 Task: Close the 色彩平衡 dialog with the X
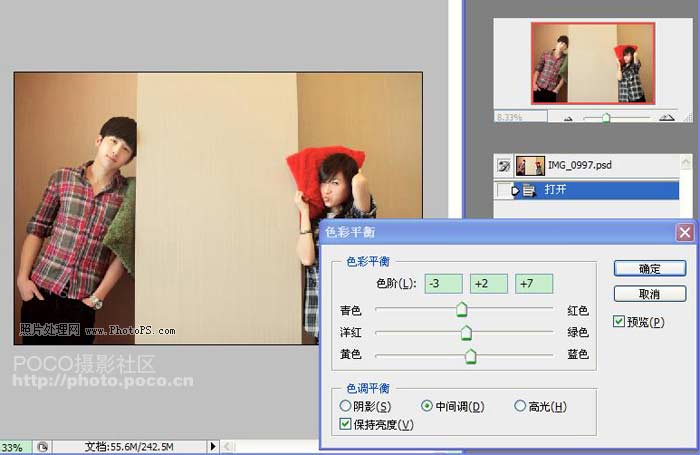(684, 232)
